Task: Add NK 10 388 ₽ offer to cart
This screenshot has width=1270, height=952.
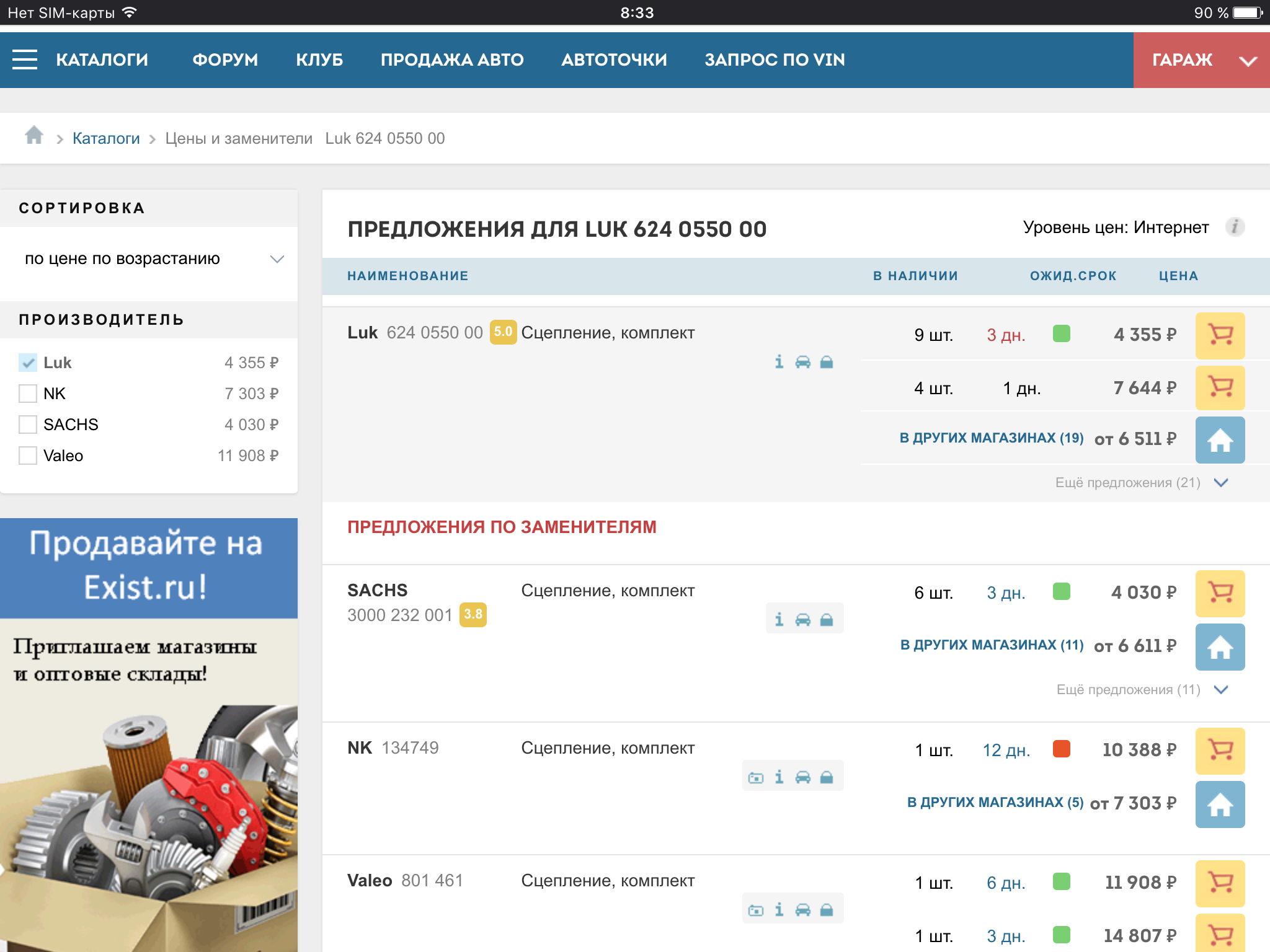Action: [1219, 751]
